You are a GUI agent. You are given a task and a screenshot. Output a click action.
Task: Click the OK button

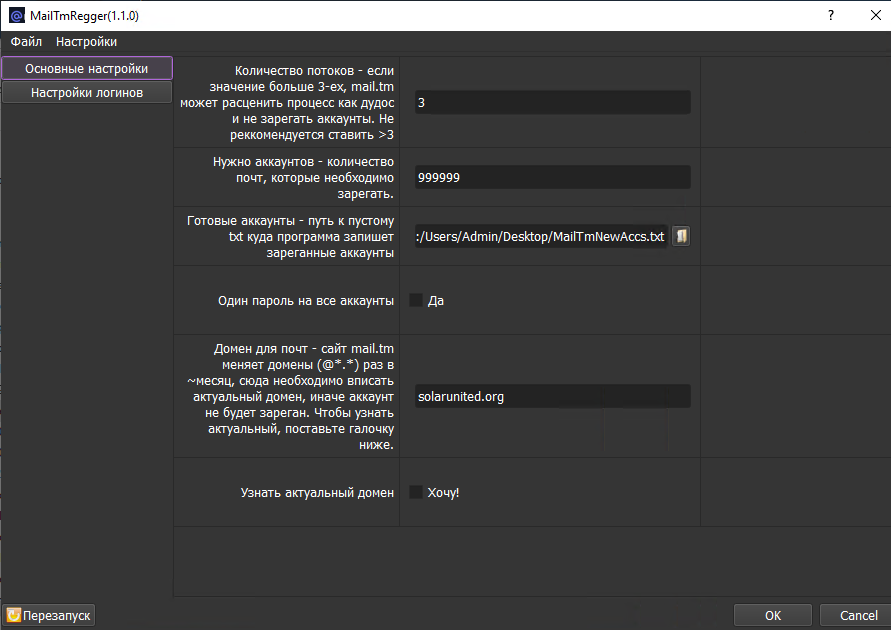click(x=773, y=615)
